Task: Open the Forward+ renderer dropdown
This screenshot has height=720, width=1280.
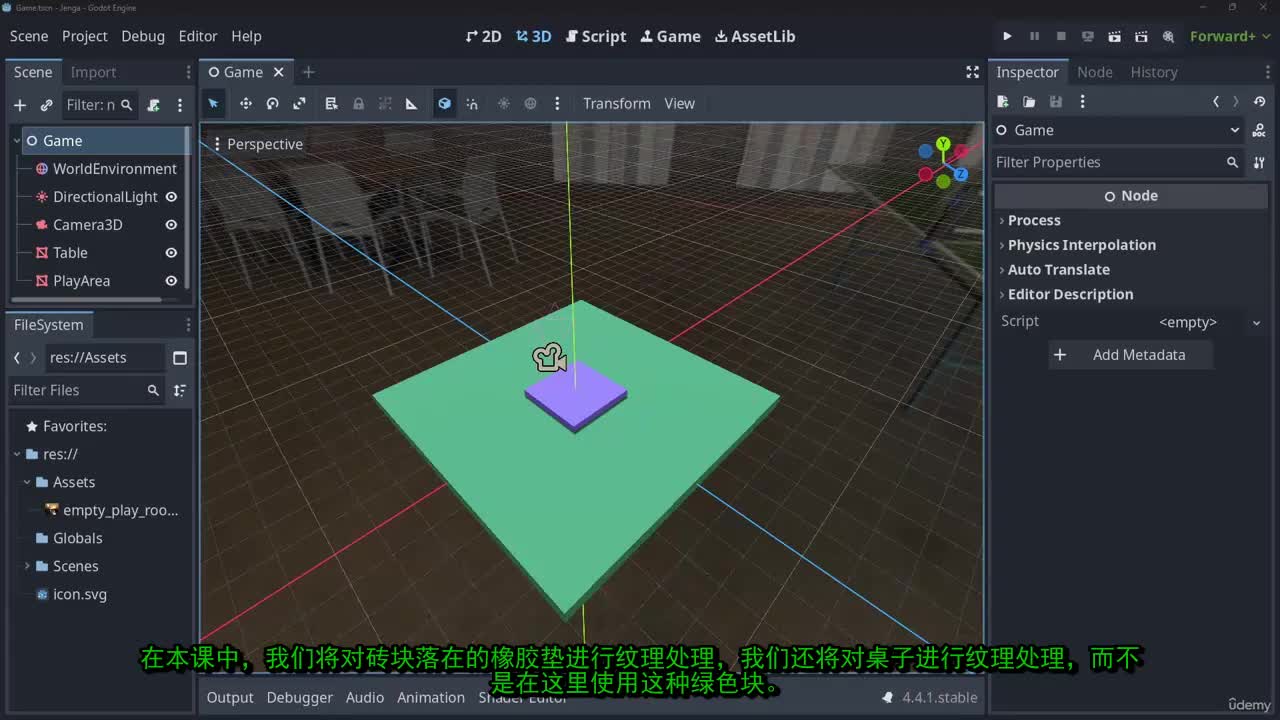Action: (1229, 36)
